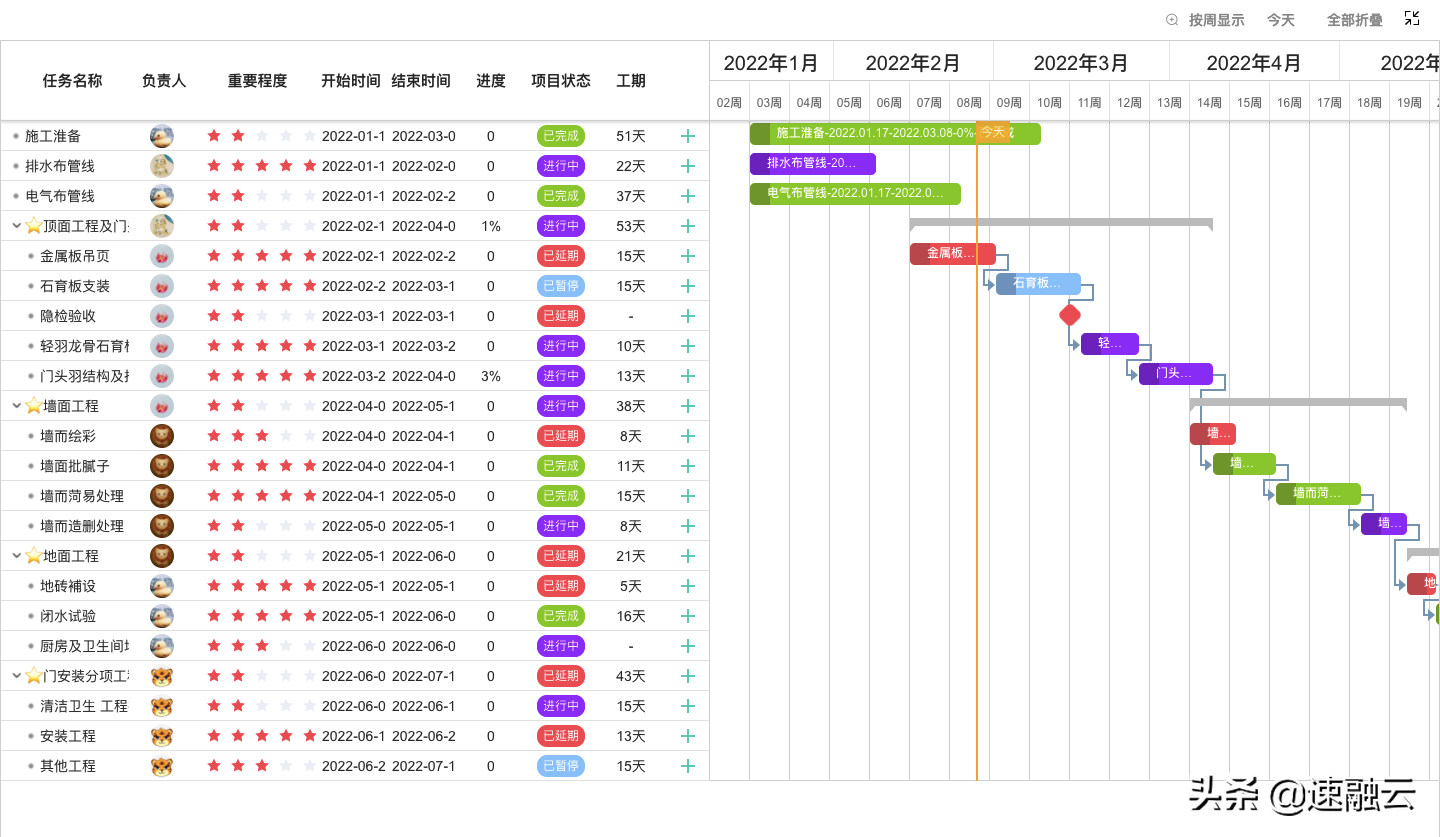Click the 重要程度 column header
Viewport: 1440px width, 837px height.
point(257,81)
